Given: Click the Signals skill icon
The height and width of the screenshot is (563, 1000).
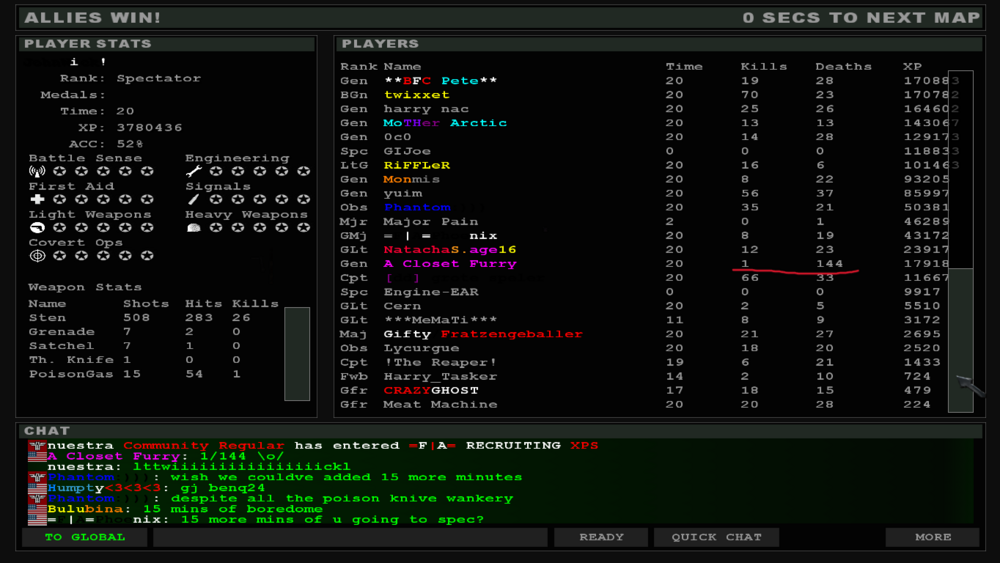Looking at the screenshot, I should pos(194,199).
